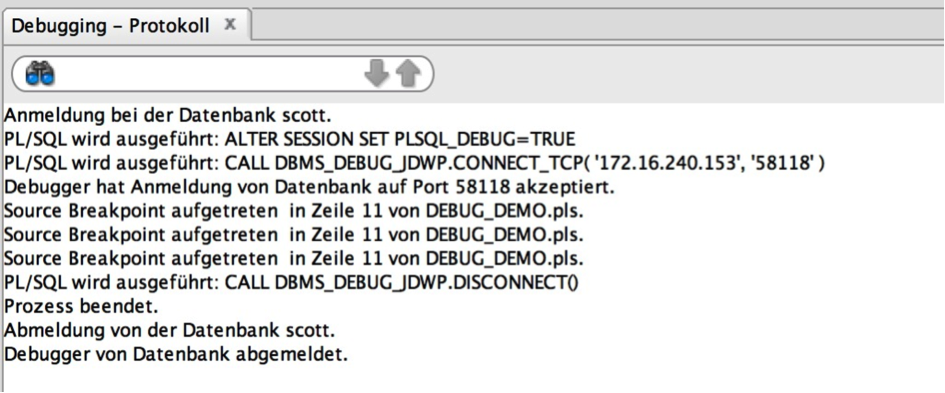Select the 'Port 58118 akzeptiert' log line

(309, 187)
